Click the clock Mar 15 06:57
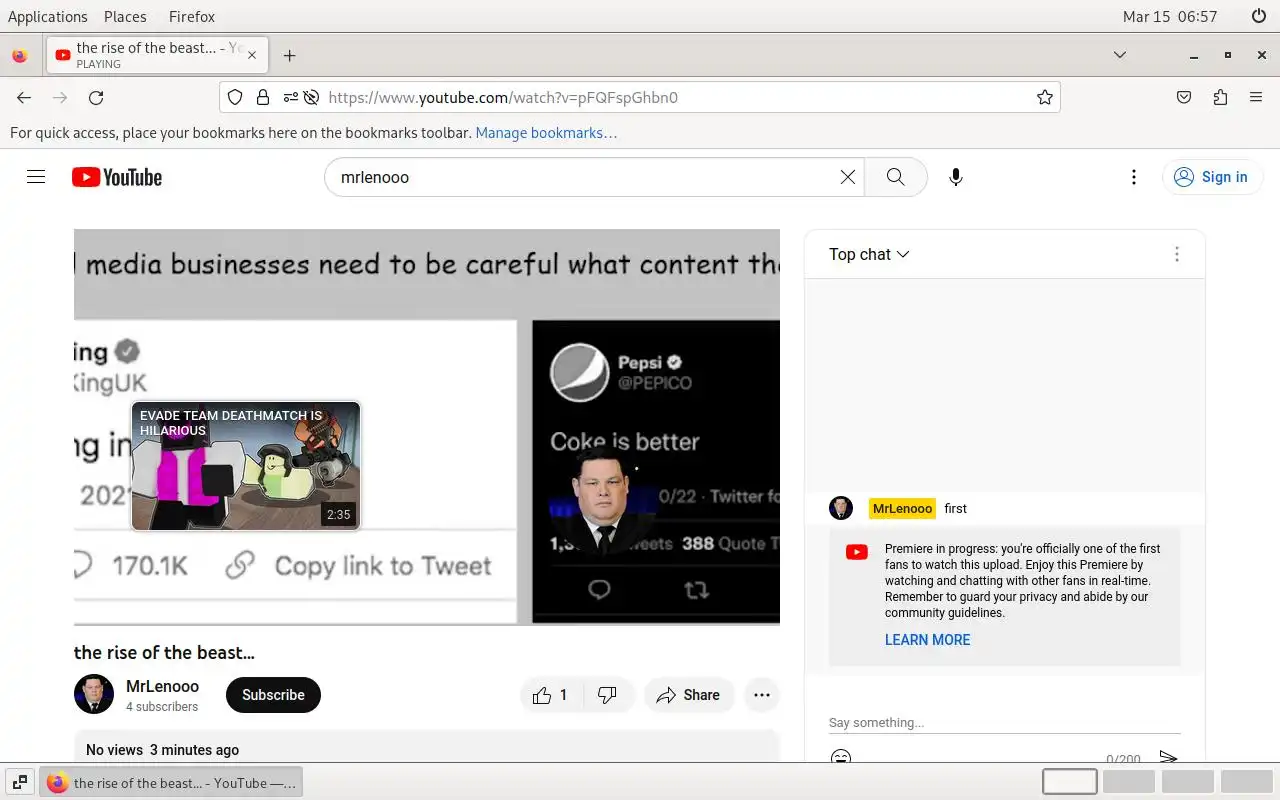The width and height of the screenshot is (1280, 800). pyautogui.click(x=1170, y=16)
